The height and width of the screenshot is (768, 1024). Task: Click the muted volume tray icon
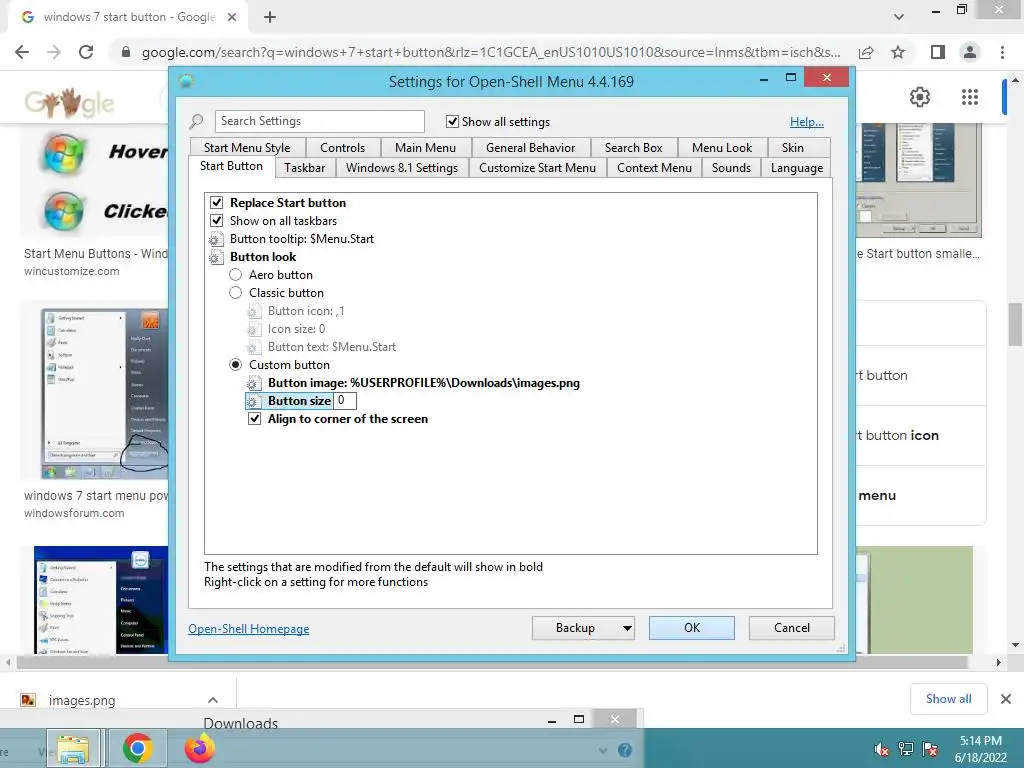(x=882, y=749)
